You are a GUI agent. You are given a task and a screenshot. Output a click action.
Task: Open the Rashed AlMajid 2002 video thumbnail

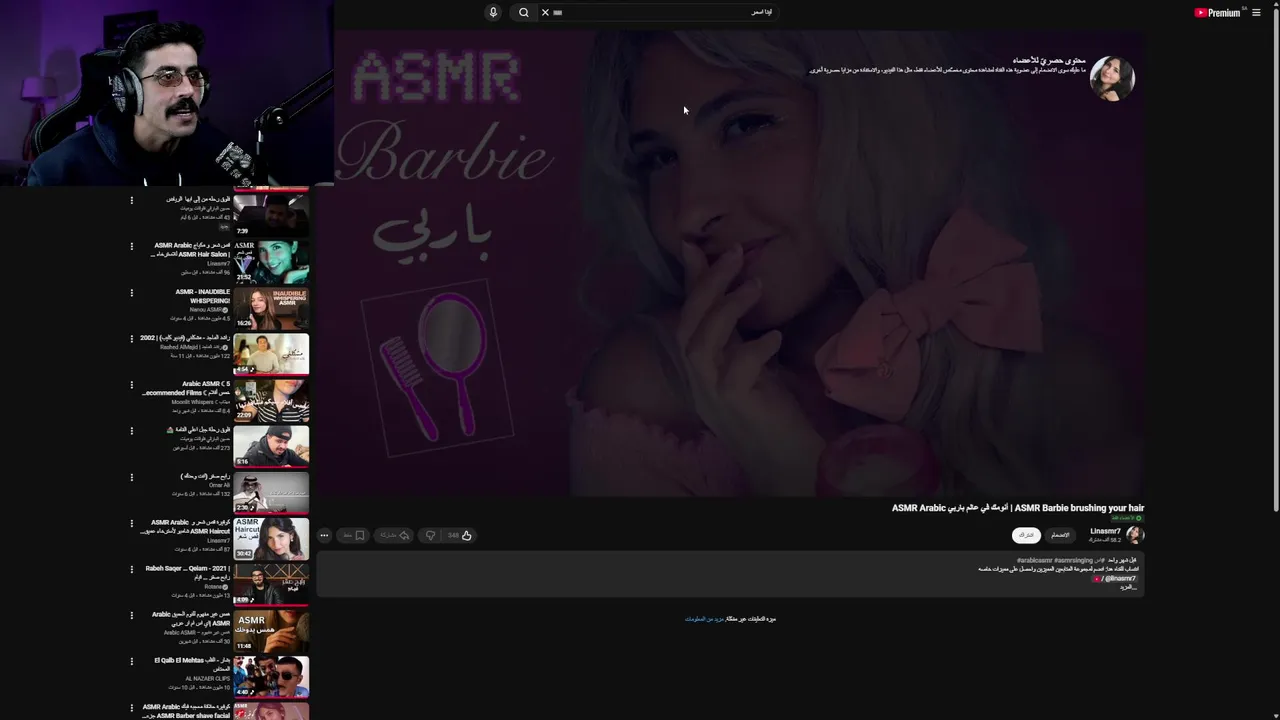tap(271, 354)
